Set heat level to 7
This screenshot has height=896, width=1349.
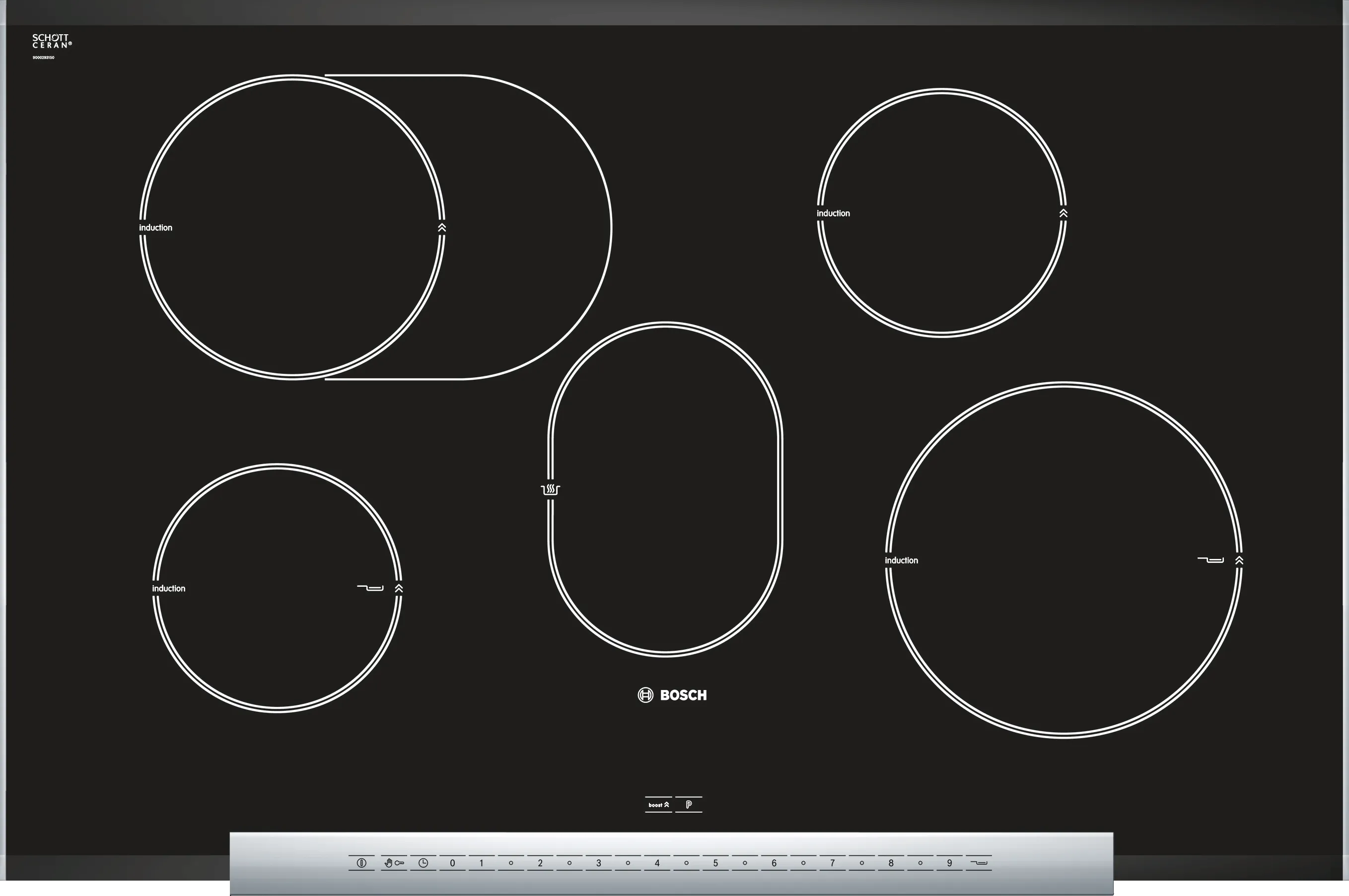click(x=833, y=863)
